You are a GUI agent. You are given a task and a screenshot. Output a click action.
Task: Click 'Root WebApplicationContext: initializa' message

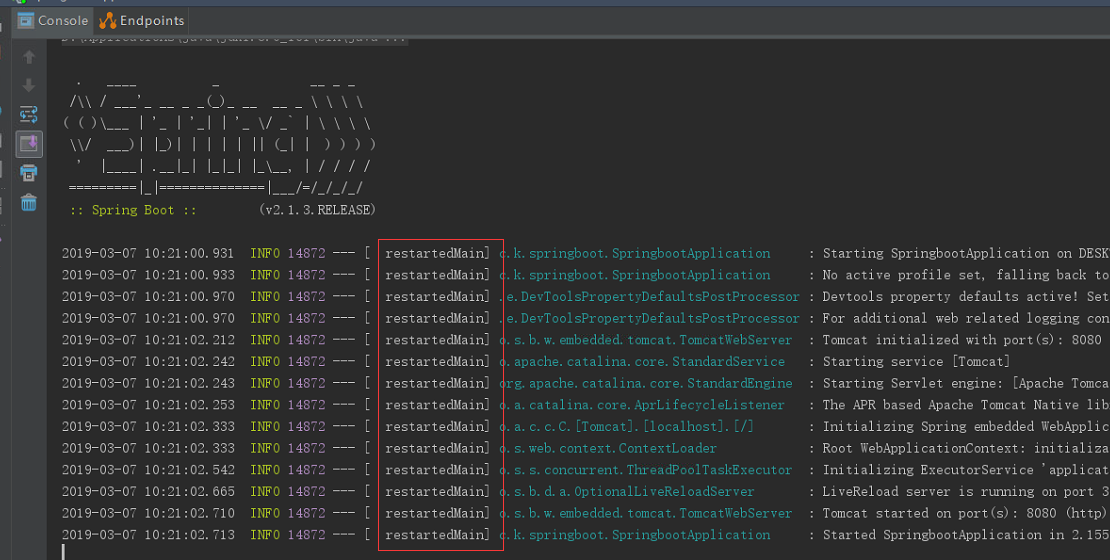(x=966, y=448)
